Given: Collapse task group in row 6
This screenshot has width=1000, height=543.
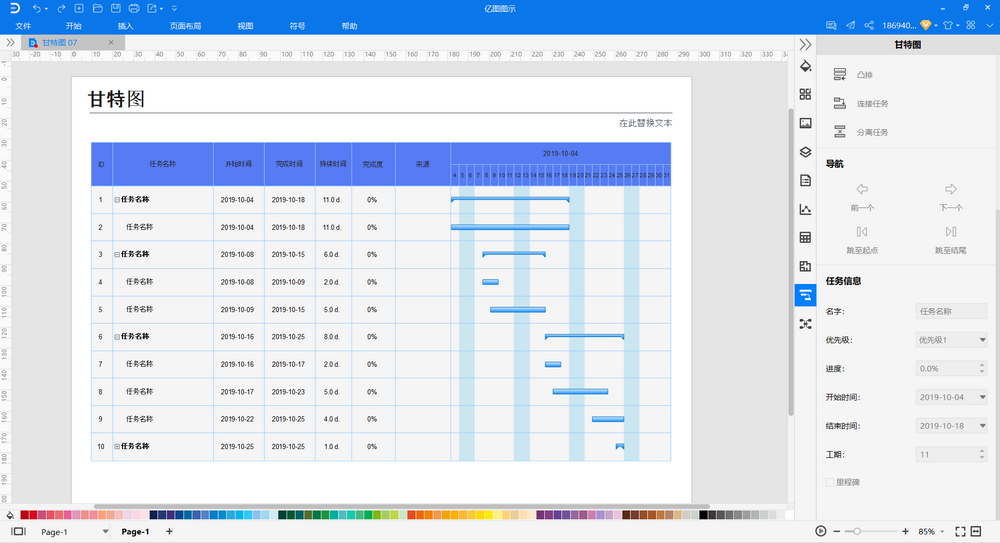Looking at the screenshot, I should pos(117,337).
